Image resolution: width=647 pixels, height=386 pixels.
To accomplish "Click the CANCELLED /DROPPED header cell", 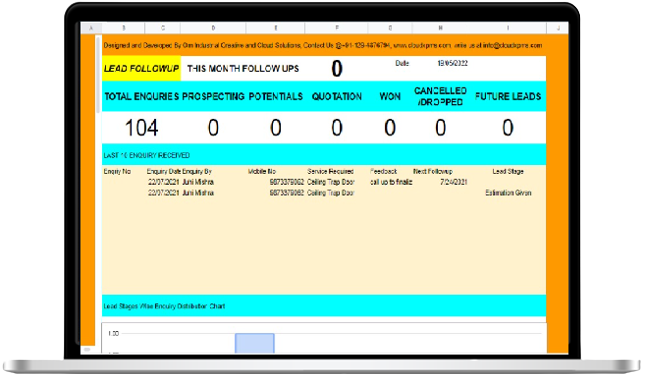I will [x=440, y=96].
